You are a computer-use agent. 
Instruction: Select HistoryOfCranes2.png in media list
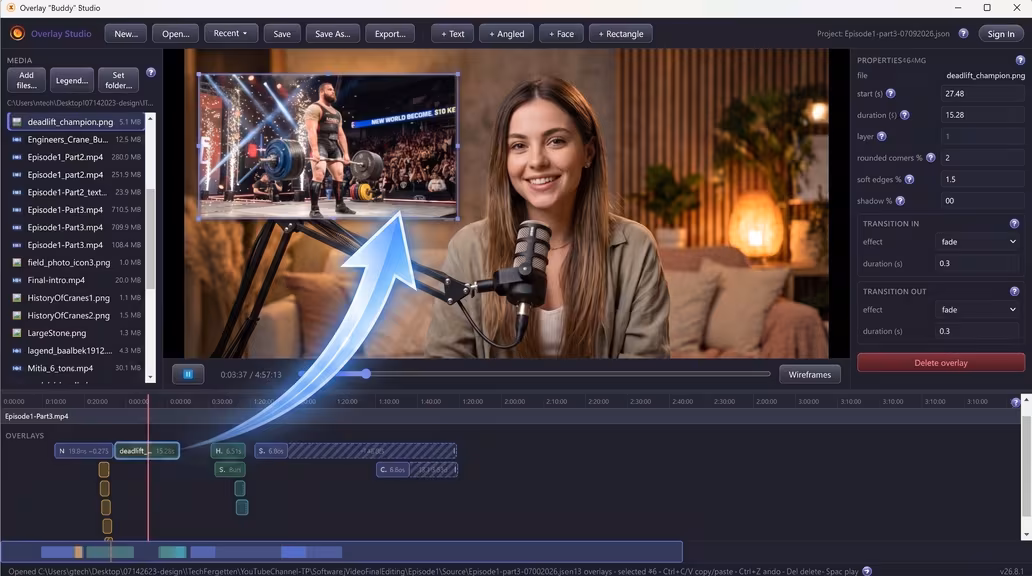[x=77, y=315]
